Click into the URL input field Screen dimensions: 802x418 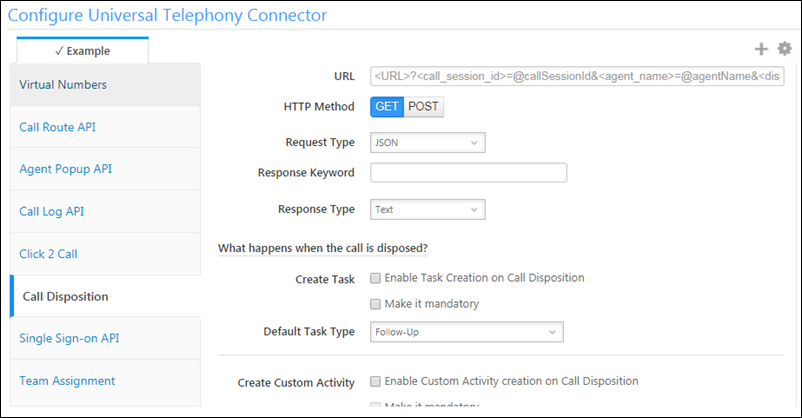point(577,75)
